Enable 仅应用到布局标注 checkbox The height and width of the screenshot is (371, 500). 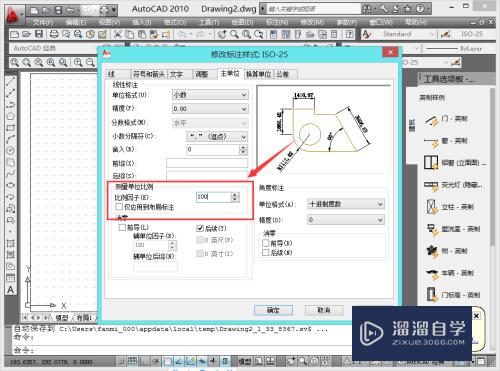[119, 207]
